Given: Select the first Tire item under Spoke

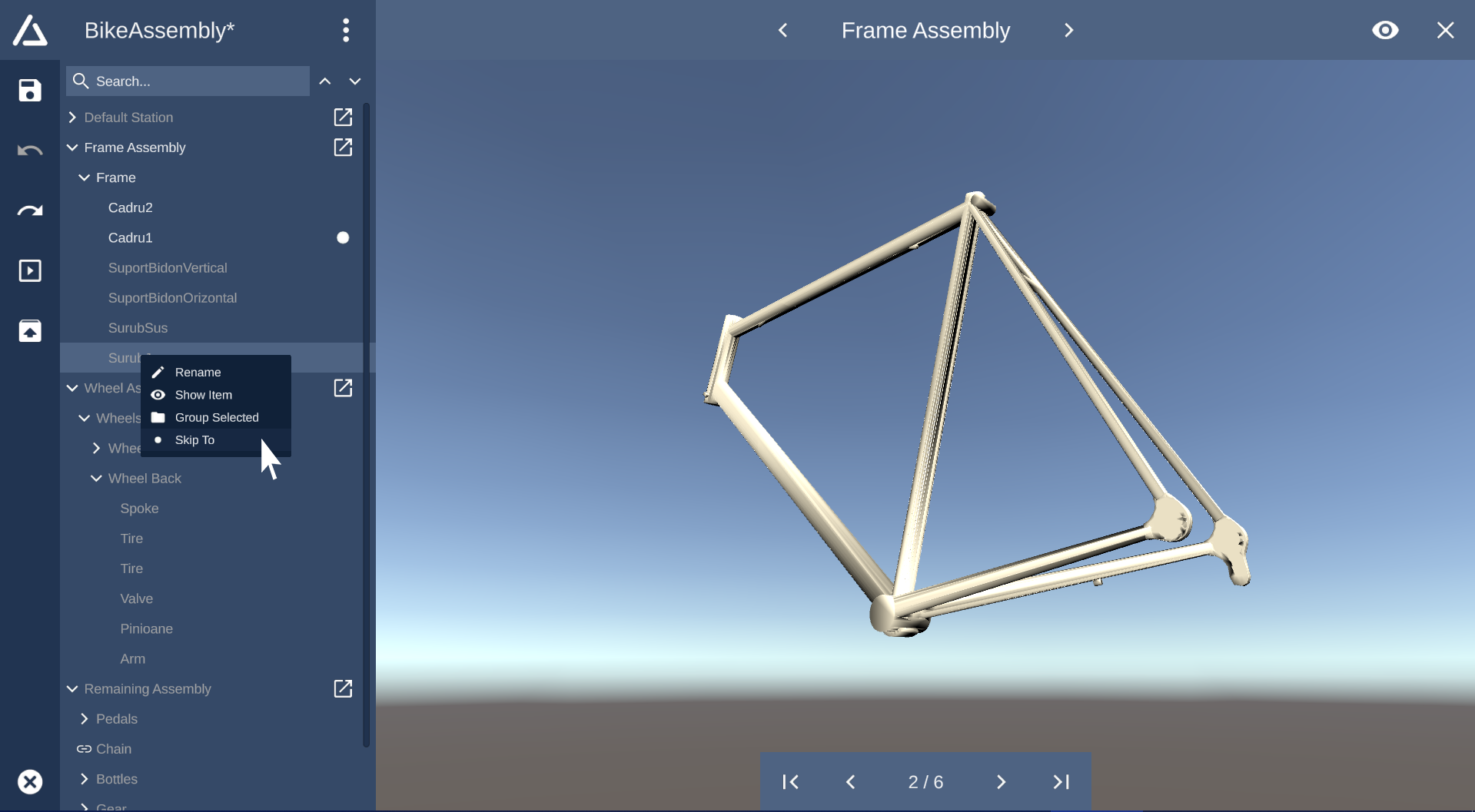Looking at the screenshot, I should [131, 539].
